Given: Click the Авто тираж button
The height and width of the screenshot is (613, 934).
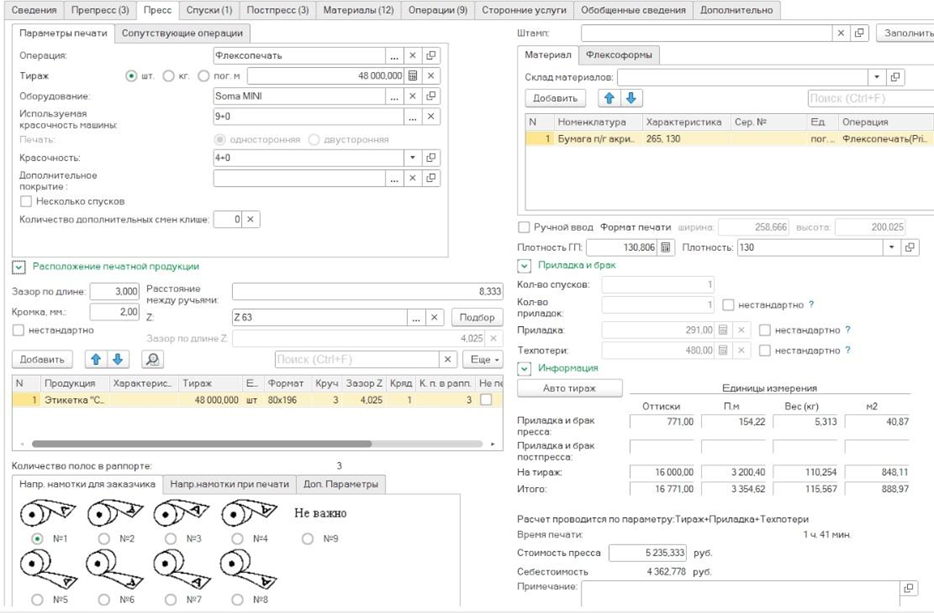Looking at the screenshot, I should [x=569, y=388].
